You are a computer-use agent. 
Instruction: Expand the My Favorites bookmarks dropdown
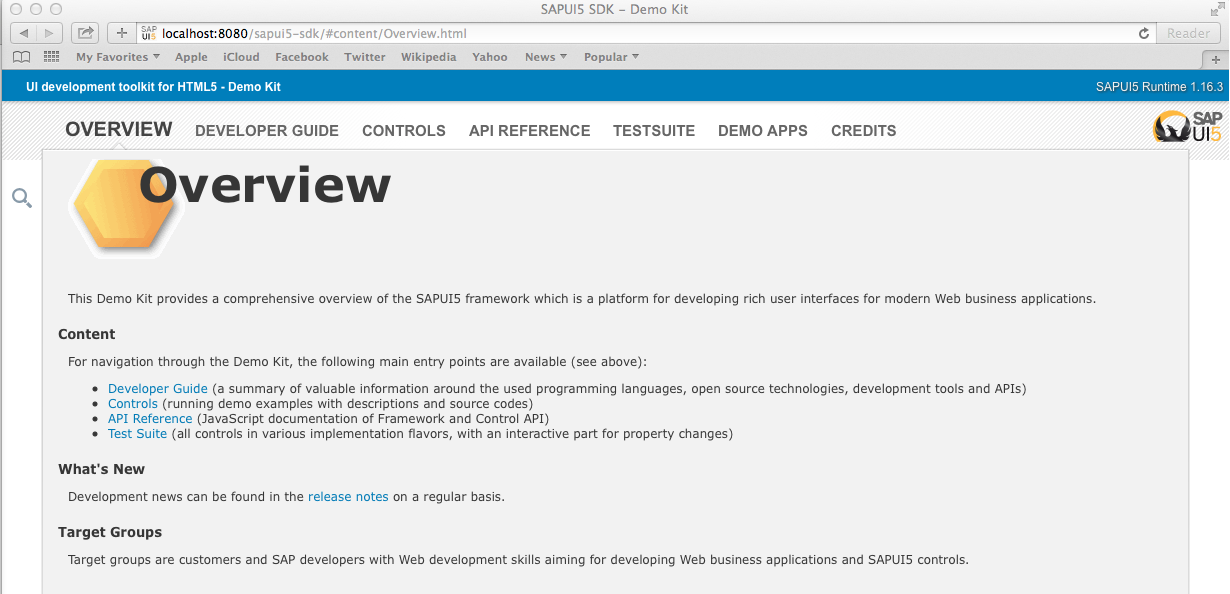118,57
